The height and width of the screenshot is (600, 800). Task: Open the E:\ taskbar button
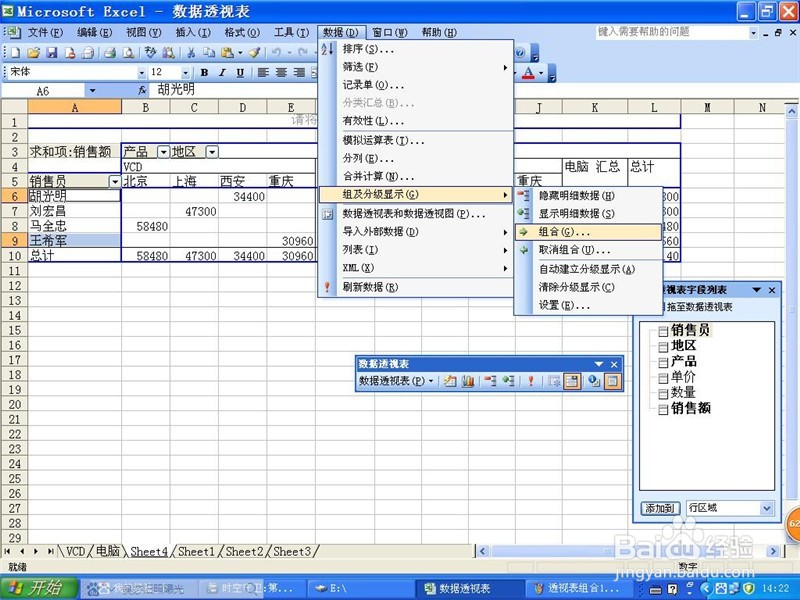point(360,589)
